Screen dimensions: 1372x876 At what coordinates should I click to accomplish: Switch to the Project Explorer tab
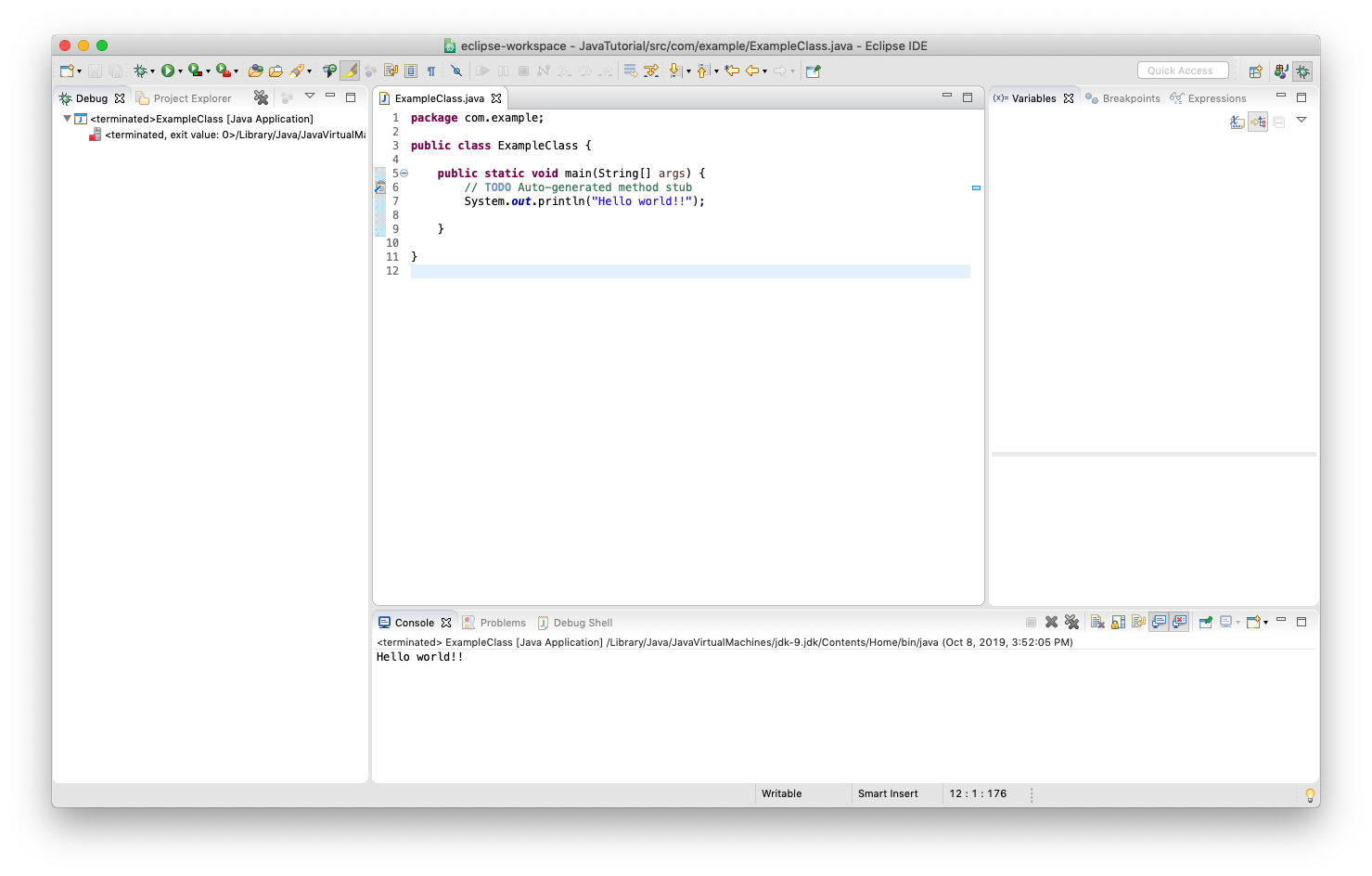(184, 98)
